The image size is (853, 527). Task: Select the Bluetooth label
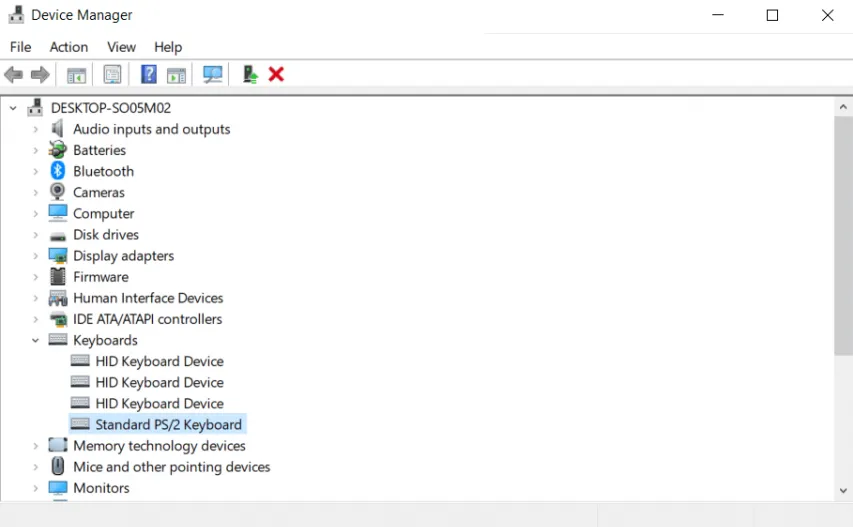tap(103, 171)
